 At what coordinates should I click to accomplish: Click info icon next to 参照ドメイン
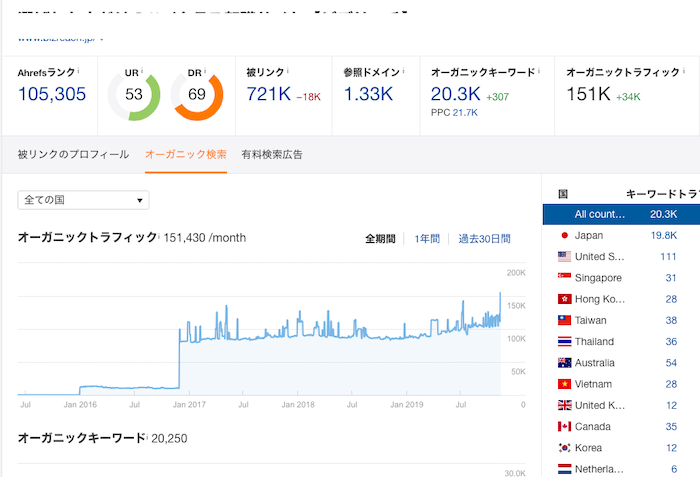(x=404, y=71)
